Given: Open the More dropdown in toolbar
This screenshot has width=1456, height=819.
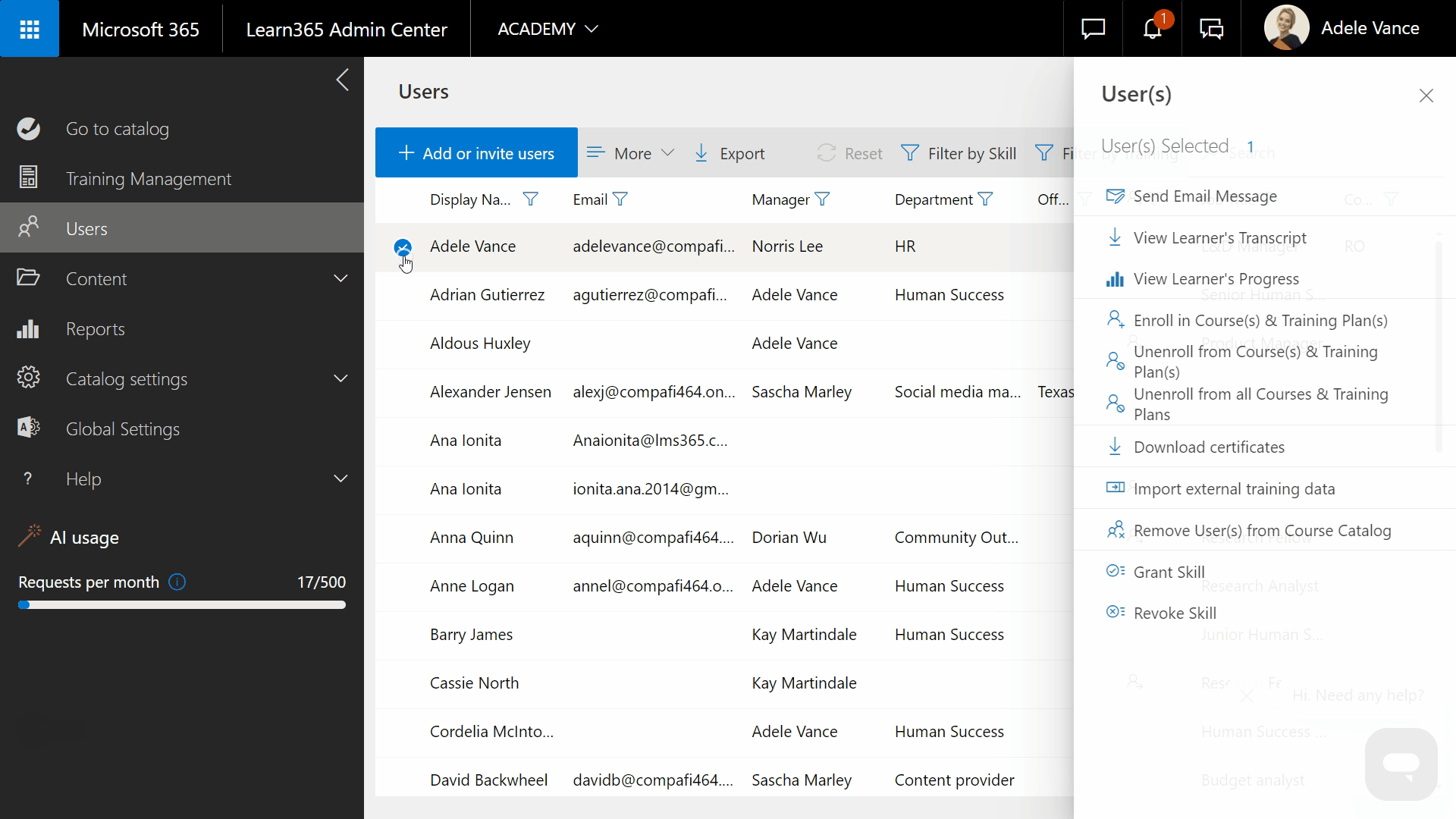Looking at the screenshot, I should [630, 153].
